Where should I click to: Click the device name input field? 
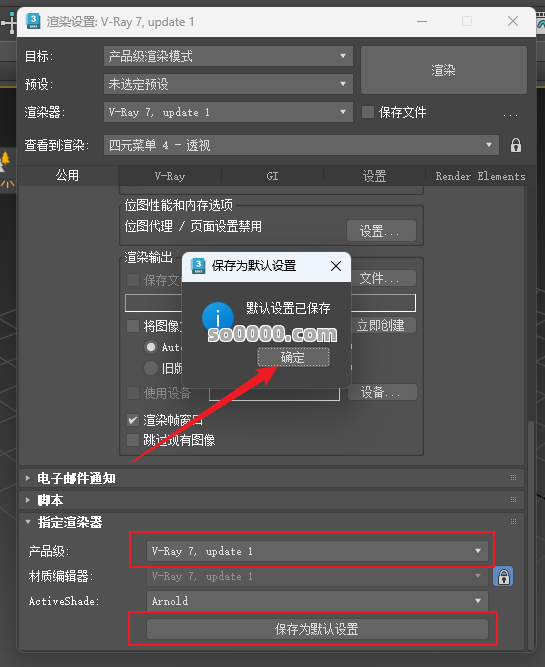pyautogui.click(x=274, y=393)
